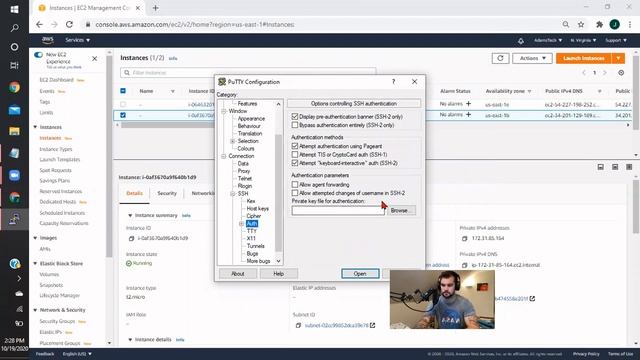Open taskbar search magnifier
This screenshot has height=360, width=640.
click(x=14, y=28)
